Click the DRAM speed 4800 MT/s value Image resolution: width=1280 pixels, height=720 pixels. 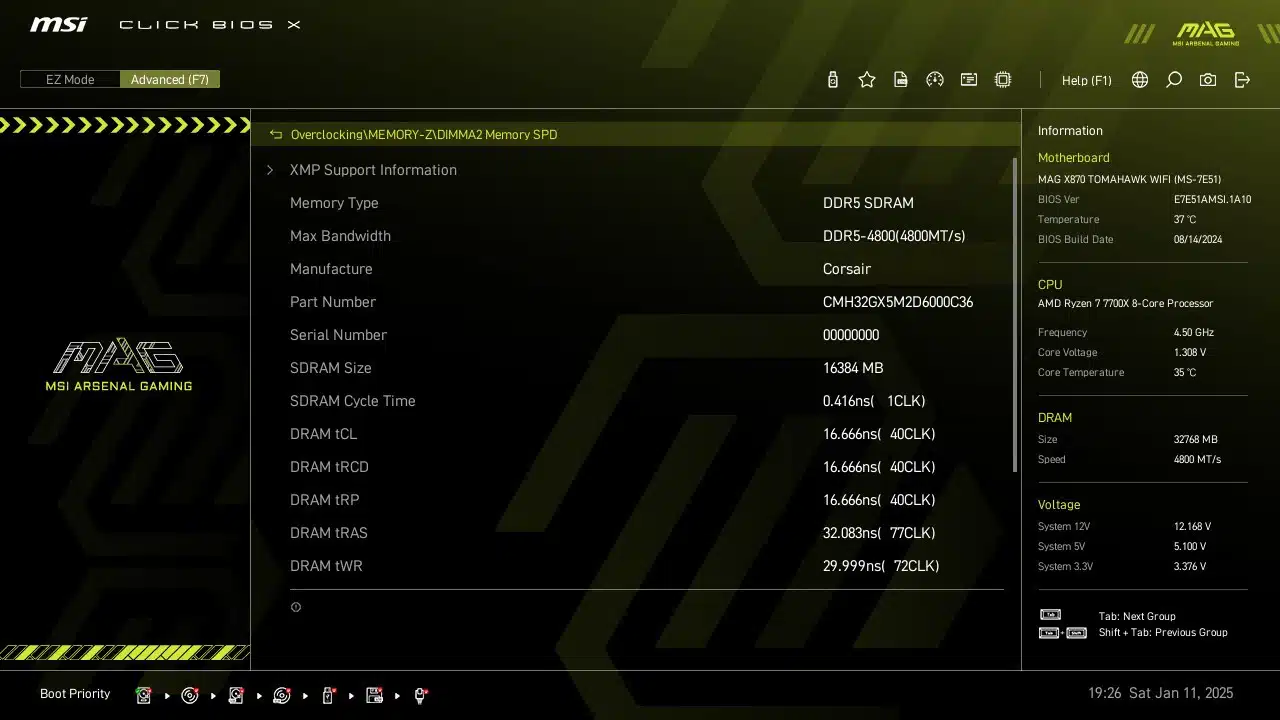1197,460
